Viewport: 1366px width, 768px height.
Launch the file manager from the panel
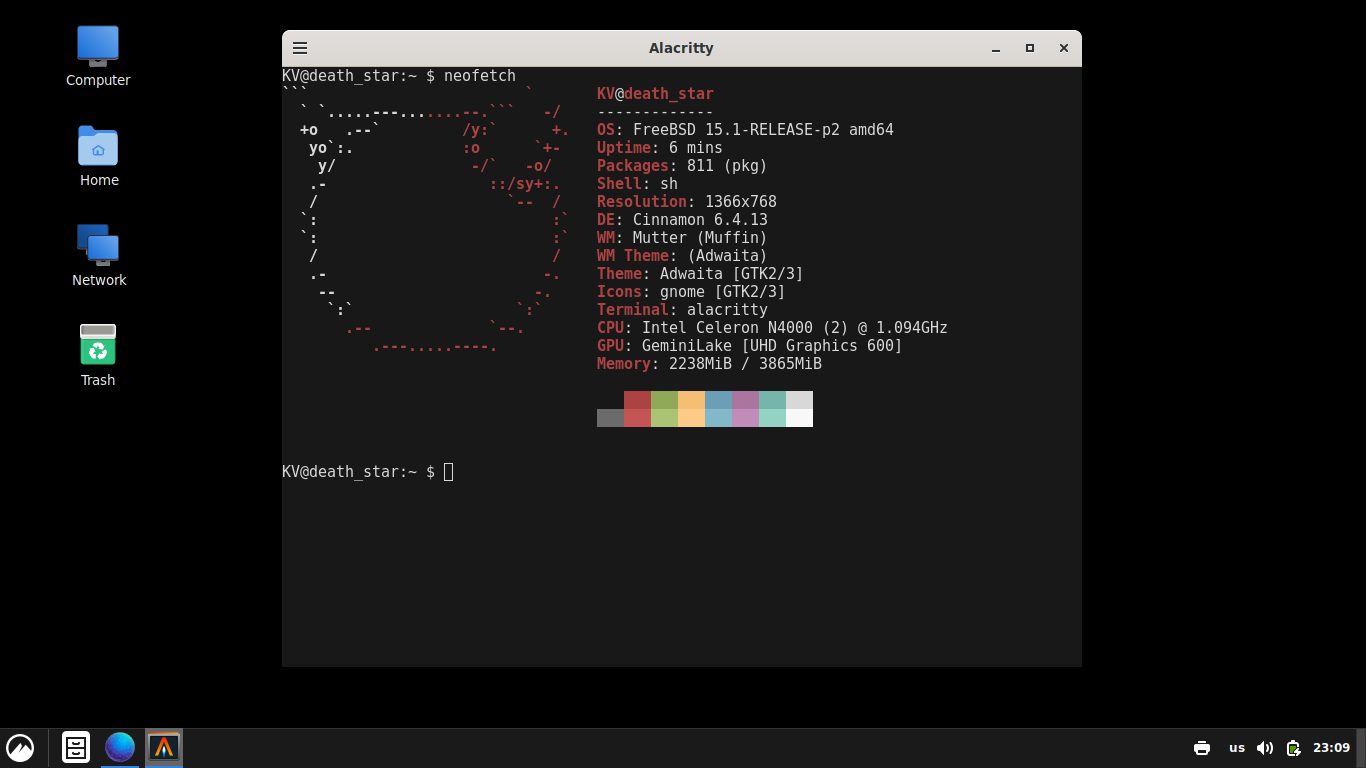click(x=76, y=747)
